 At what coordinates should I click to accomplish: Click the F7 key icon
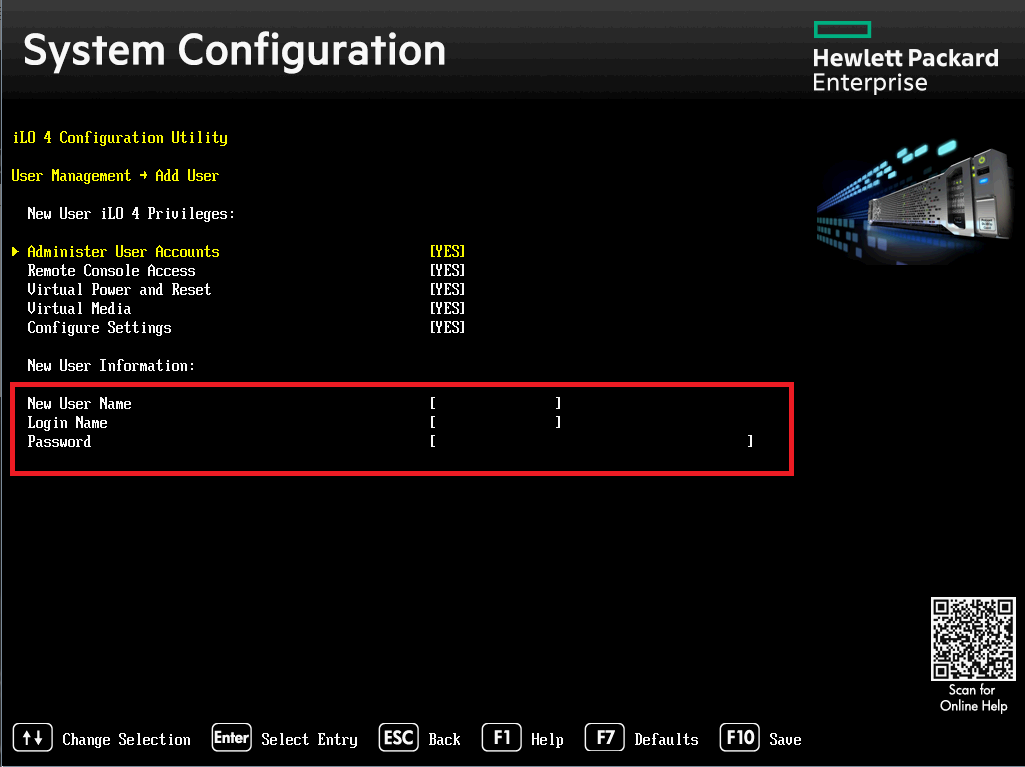(x=605, y=738)
